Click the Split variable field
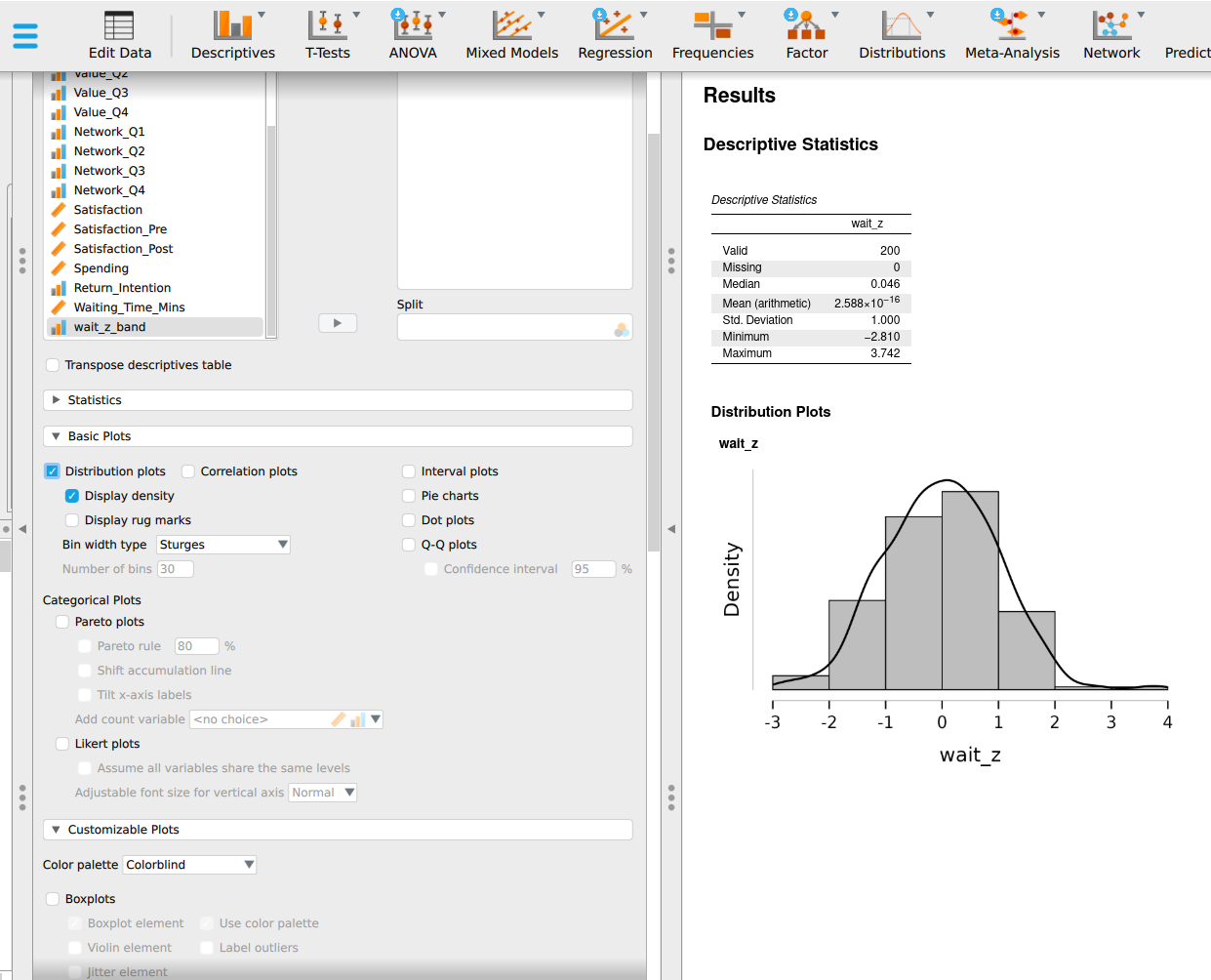Screen dimensions: 1211x980 514,327
